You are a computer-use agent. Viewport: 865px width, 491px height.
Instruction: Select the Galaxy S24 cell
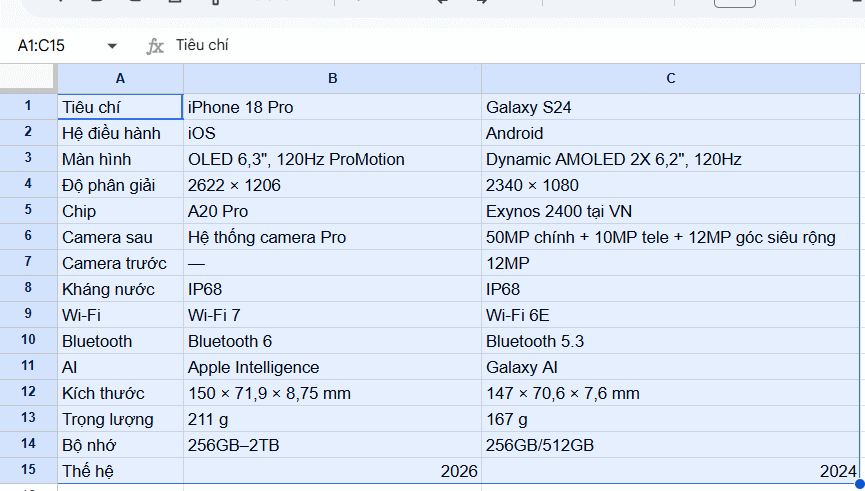(670, 107)
